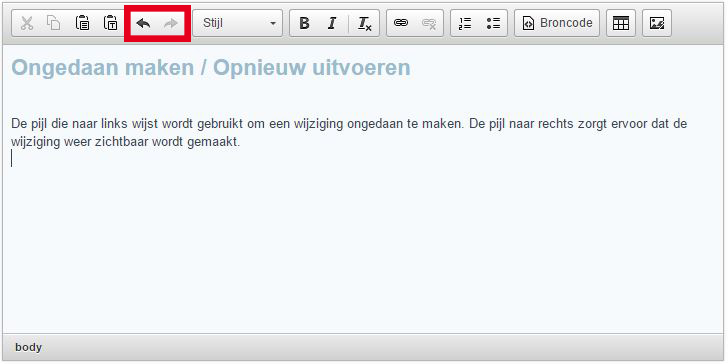This screenshot has width=728, height=364.
Task: Remove formatting with the Tx icon
Action: tap(364, 23)
